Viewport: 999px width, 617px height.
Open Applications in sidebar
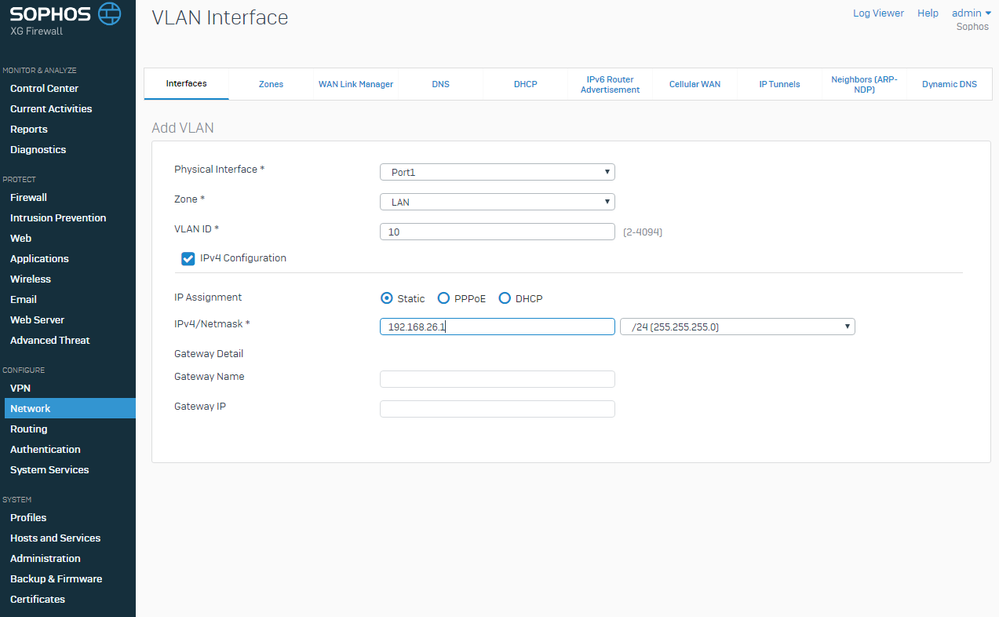(x=39, y=259)
